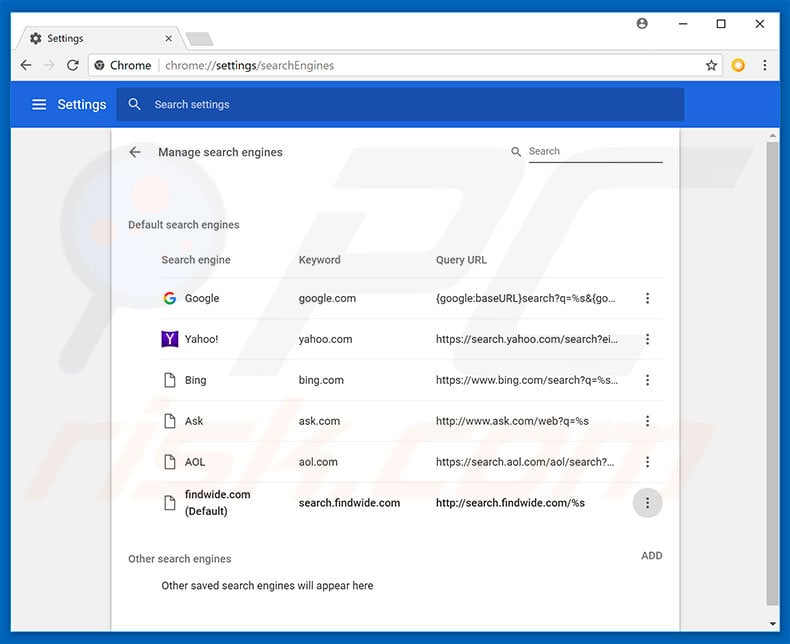Screen dimensions: 790x644
Task: Click the google.com keyword
Action: pyautogui.click(x=327, y=298)
